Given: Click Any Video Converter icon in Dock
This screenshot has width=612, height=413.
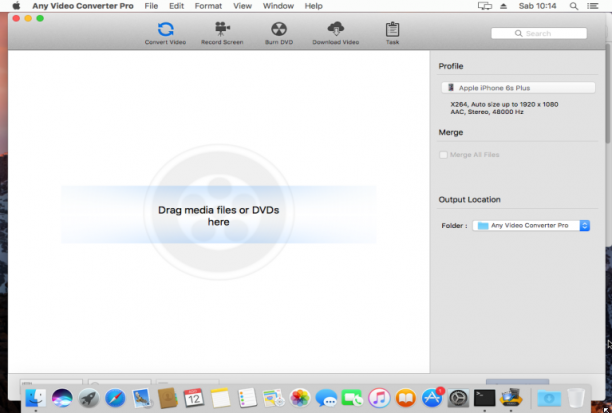Looking at the screenshot, I should click(511, 399).
